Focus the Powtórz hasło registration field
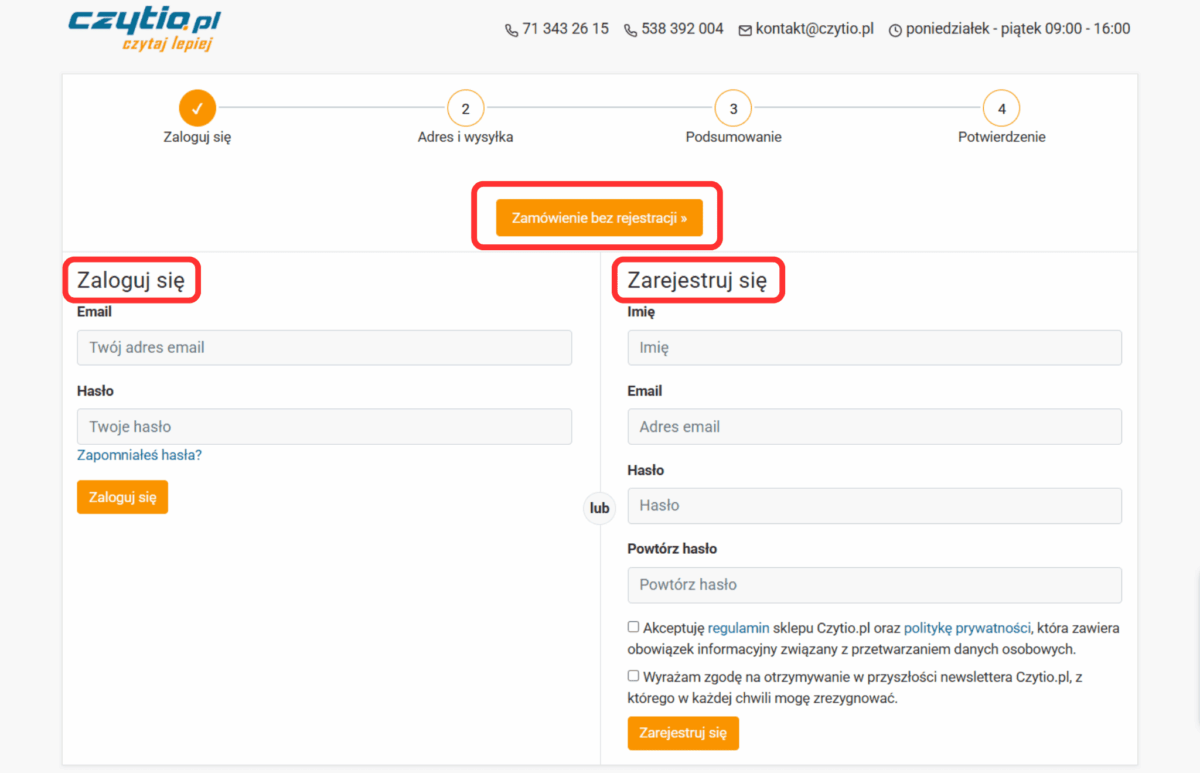Image resolution: width=1200 pixels, height=773 pixels. tap(874, 585)
